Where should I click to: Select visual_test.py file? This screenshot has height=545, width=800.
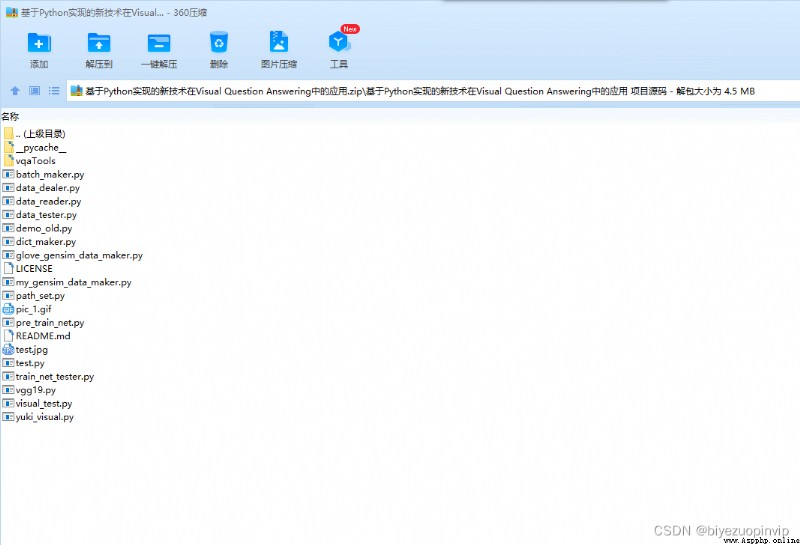(x=38, y=403)
